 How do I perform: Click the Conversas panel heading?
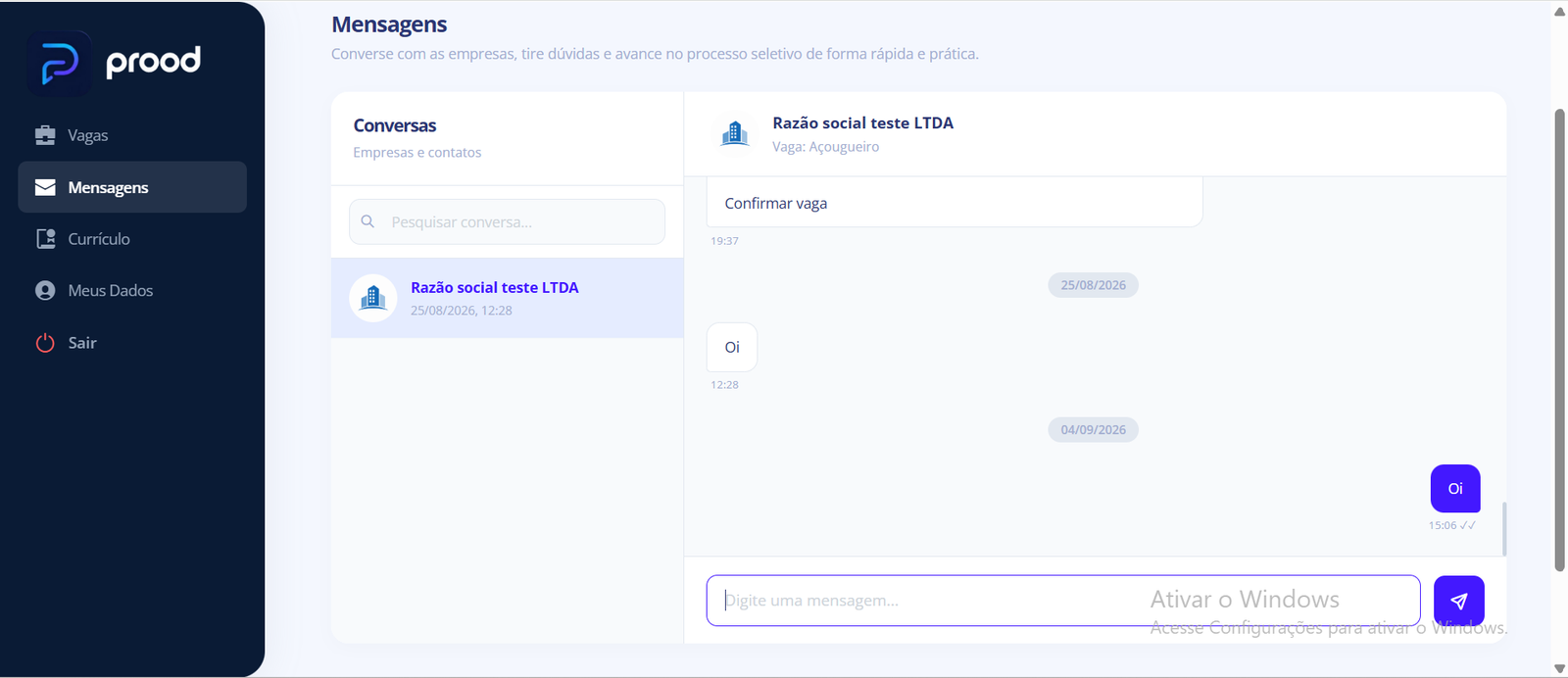(395, 125)
